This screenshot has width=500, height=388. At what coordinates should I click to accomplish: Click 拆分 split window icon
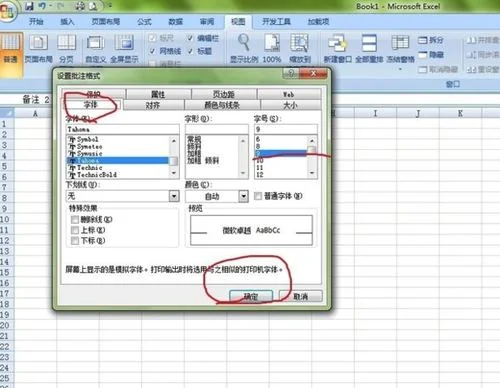431,40
